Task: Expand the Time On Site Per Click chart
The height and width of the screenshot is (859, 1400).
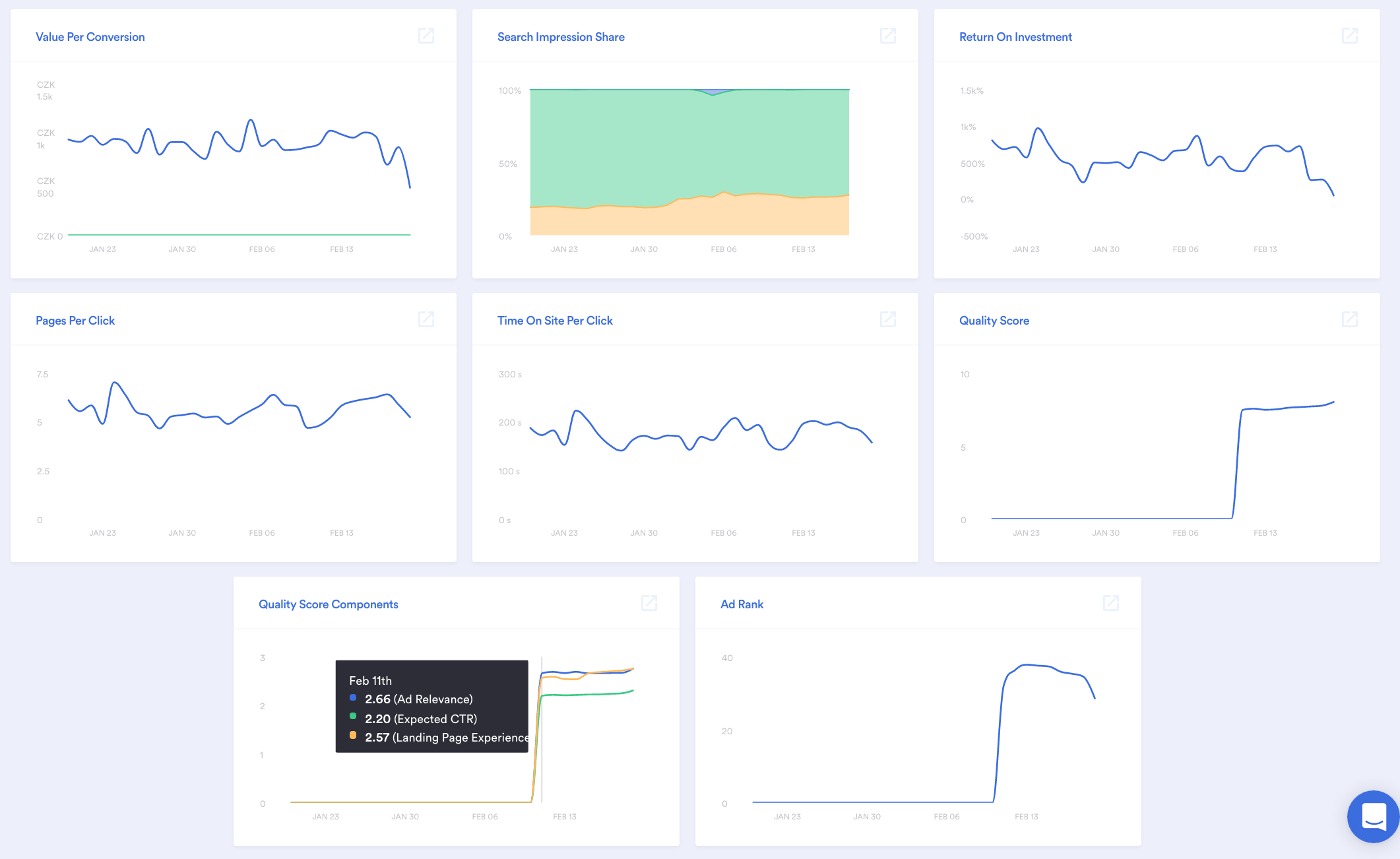Action: click(x=888, y=319)
